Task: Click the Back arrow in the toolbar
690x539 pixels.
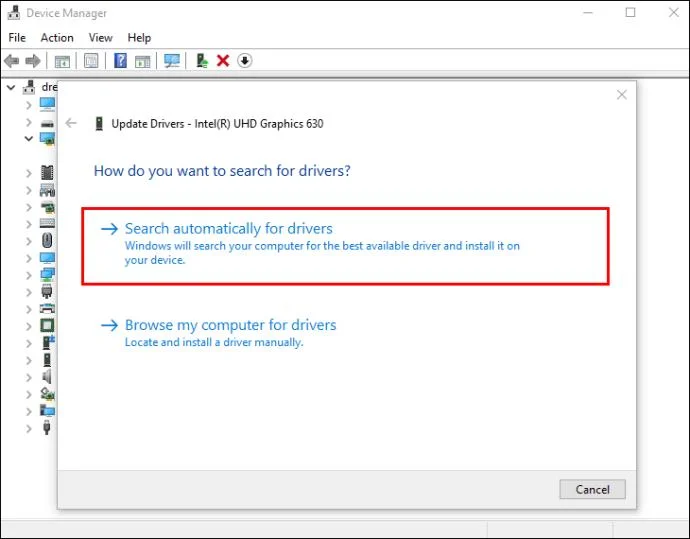Action: [x=11, y=61]
